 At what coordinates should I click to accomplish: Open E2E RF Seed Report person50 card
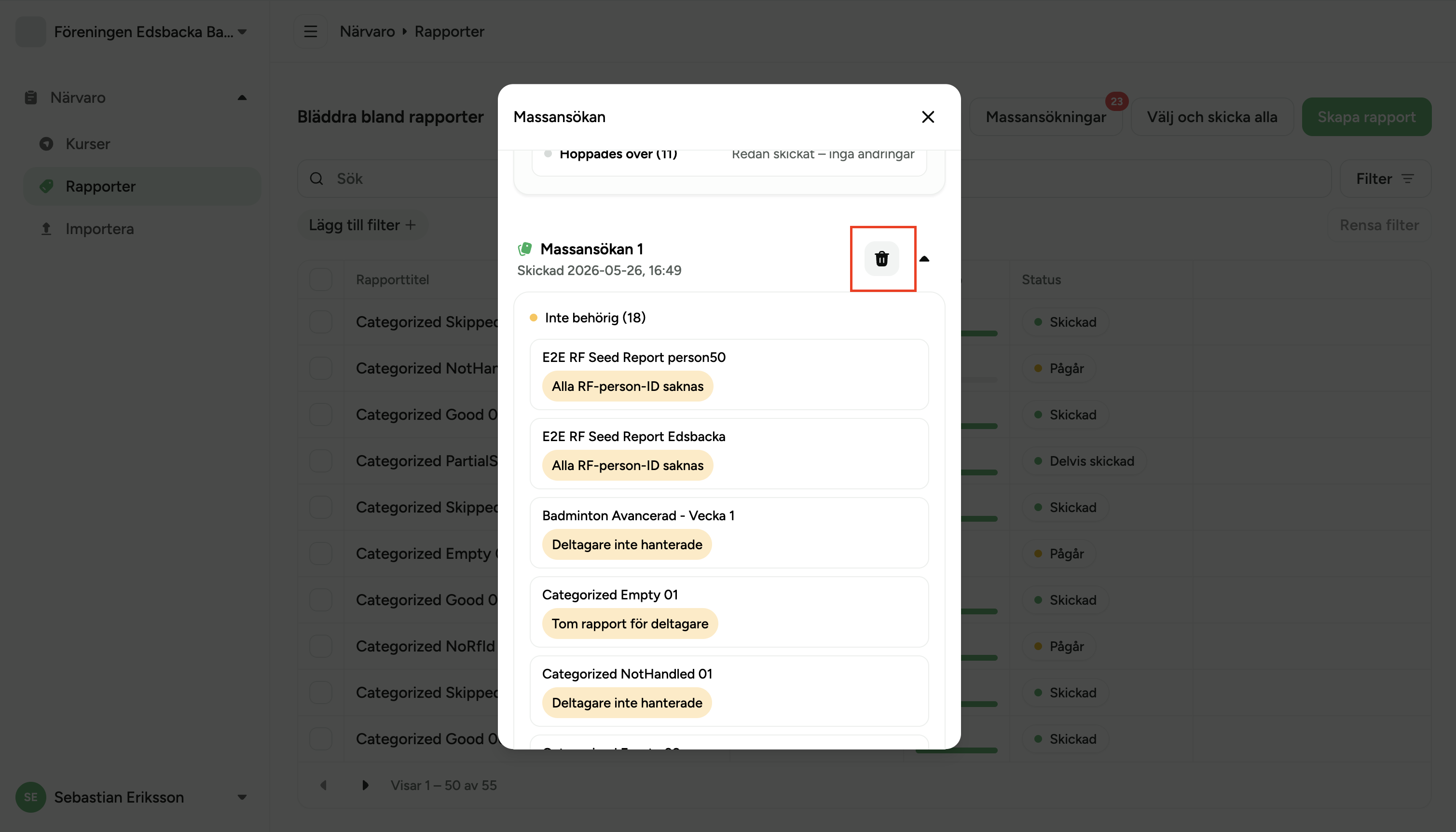(729, 374)
